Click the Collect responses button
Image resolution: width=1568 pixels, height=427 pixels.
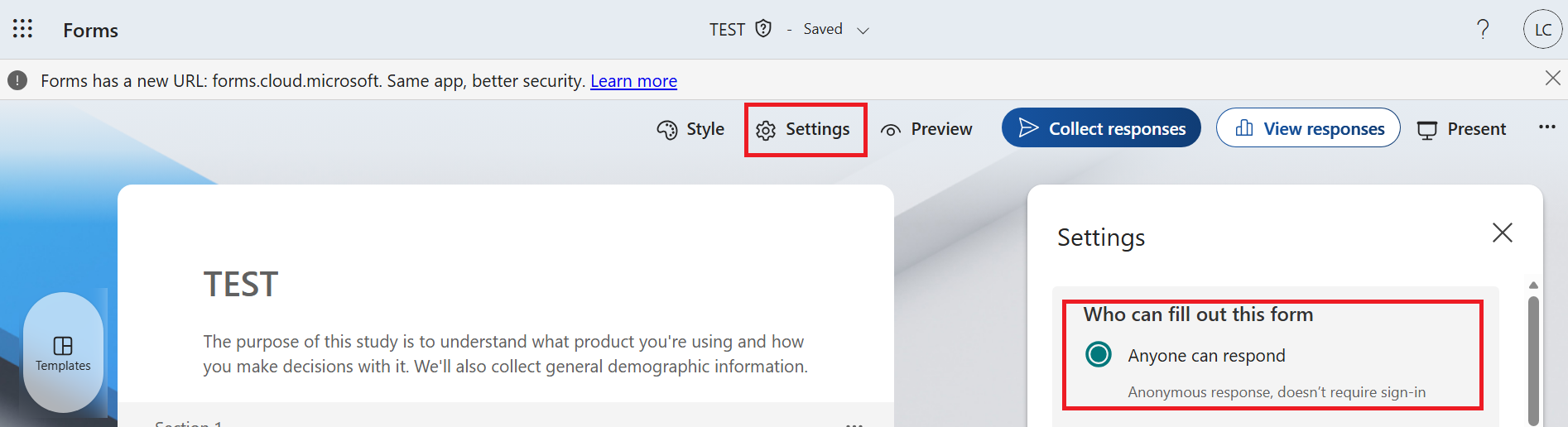click(1101, 127)
